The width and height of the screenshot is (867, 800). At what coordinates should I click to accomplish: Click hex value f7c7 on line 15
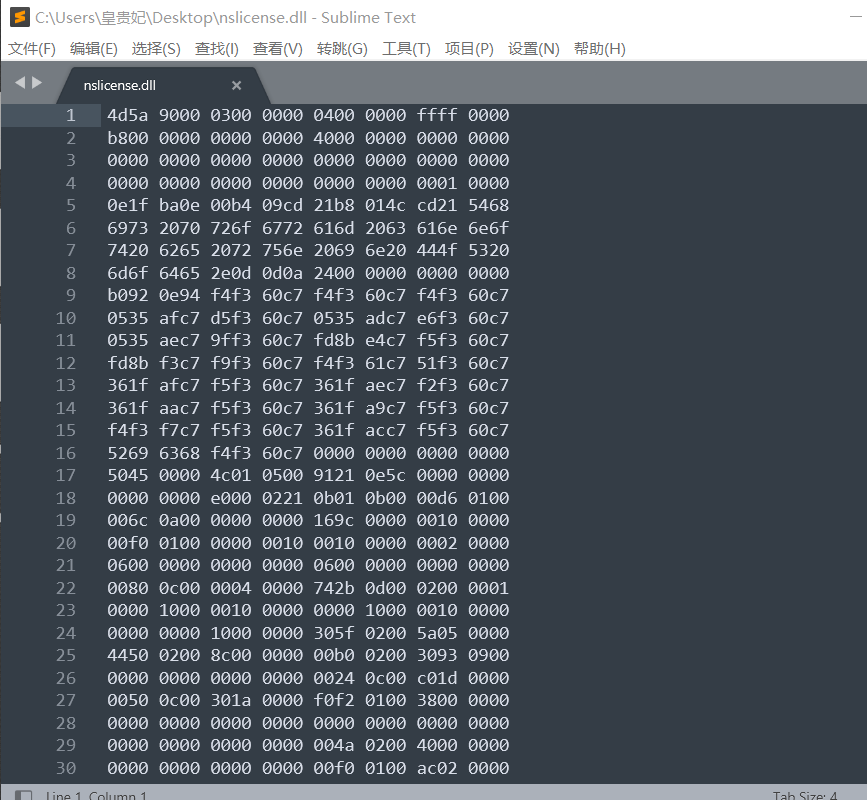point(179,430)
